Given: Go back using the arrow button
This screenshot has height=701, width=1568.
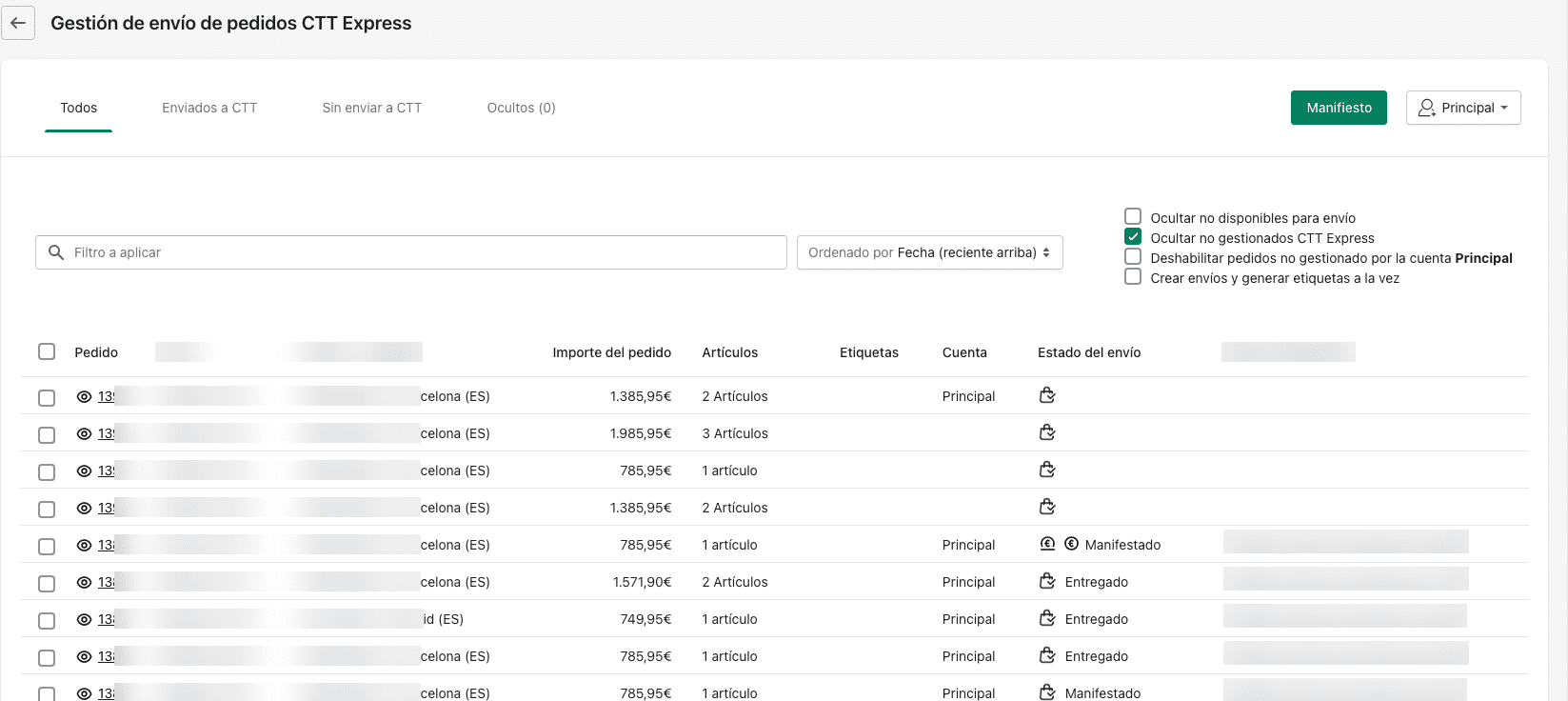Looking at the screenshot, I should [x=18, y=23].
